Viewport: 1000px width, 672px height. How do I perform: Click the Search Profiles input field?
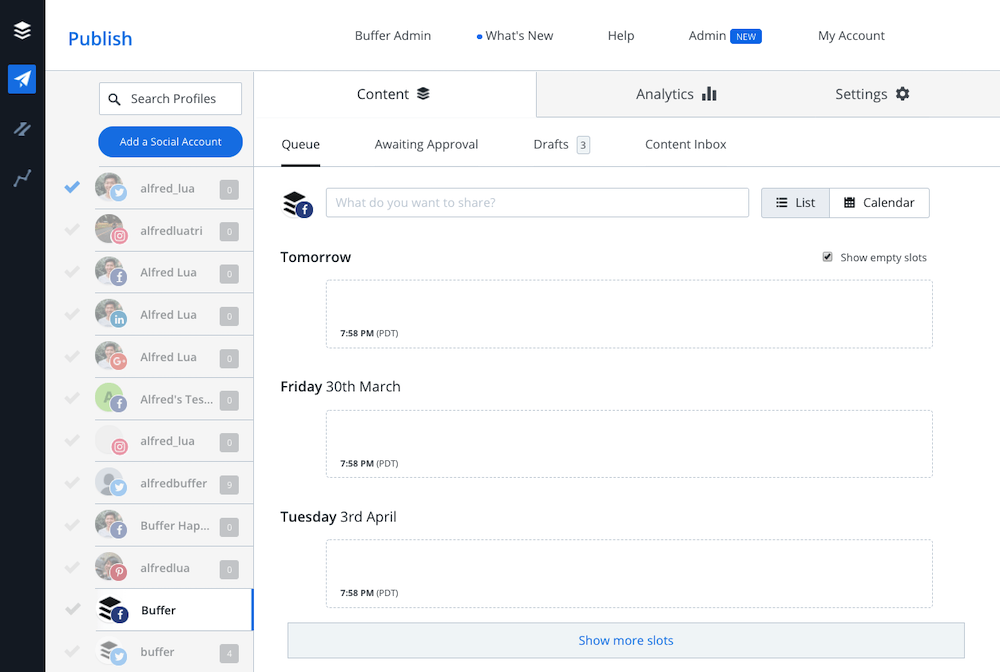(x=170, y=99)
